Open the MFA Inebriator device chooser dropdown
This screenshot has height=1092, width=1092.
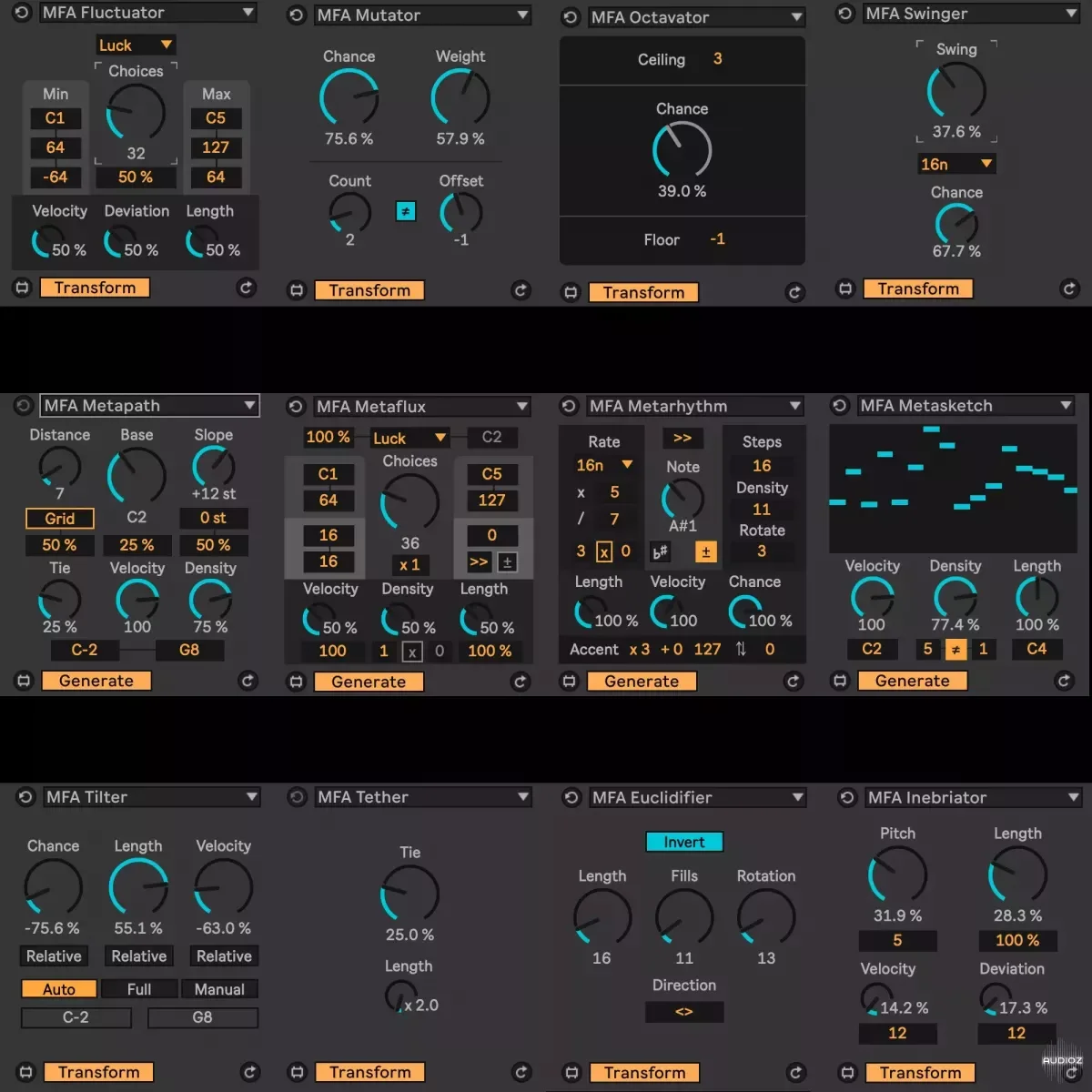pos(972,797)
